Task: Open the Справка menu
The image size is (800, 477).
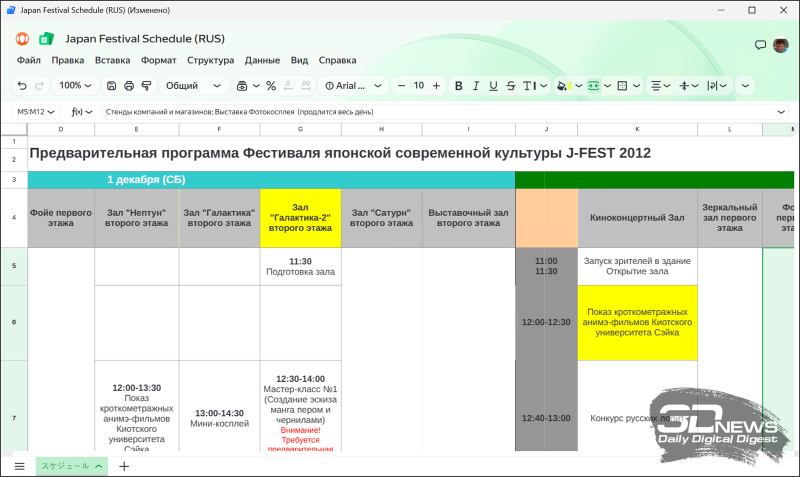Action: coord(337,60)
